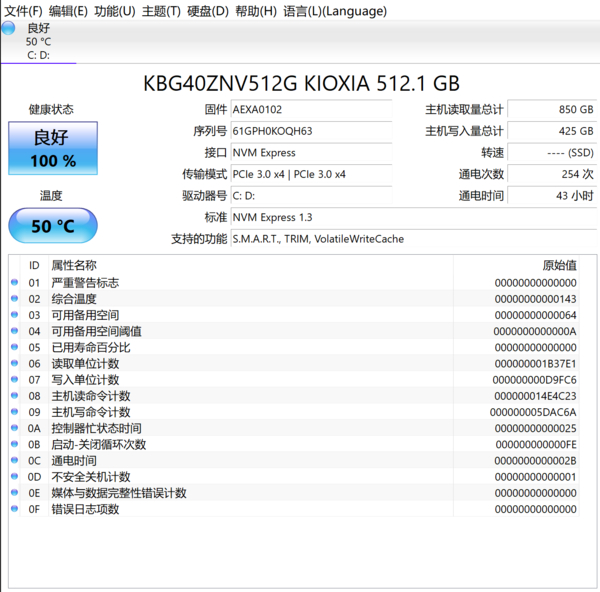Screen dimensions: 600x592
Task: Click the supported features field with TRIM
Action: (x=414, y=239)
